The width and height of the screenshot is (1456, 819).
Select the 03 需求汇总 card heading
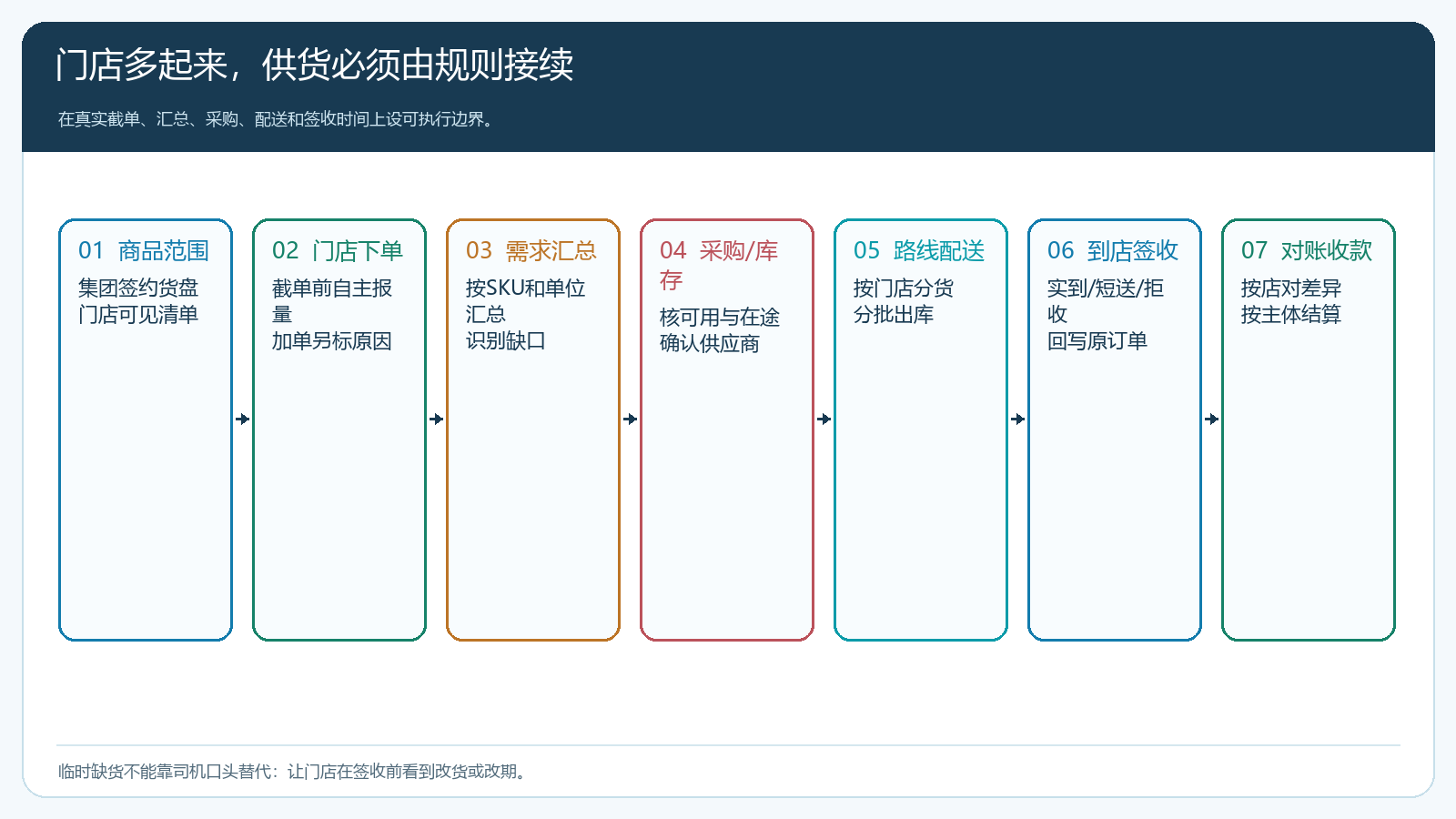531,251
